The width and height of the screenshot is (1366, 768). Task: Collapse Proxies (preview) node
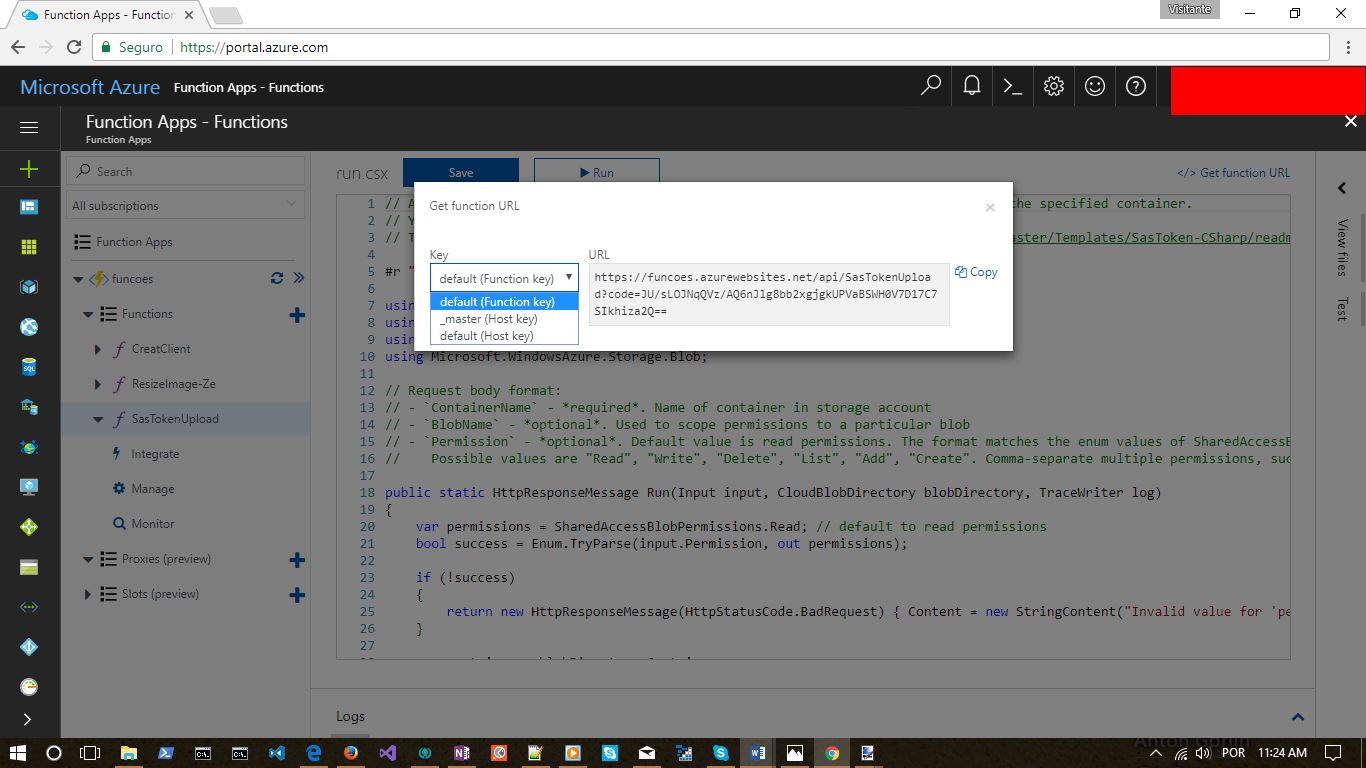click(88, 559)
